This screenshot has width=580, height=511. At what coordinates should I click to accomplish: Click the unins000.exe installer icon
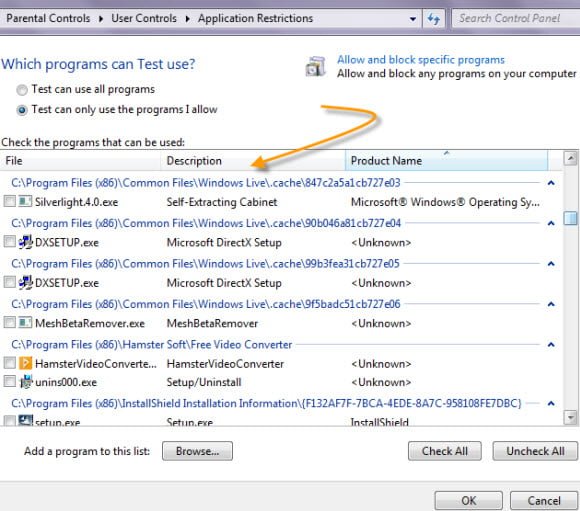click(x=25, y=382)
